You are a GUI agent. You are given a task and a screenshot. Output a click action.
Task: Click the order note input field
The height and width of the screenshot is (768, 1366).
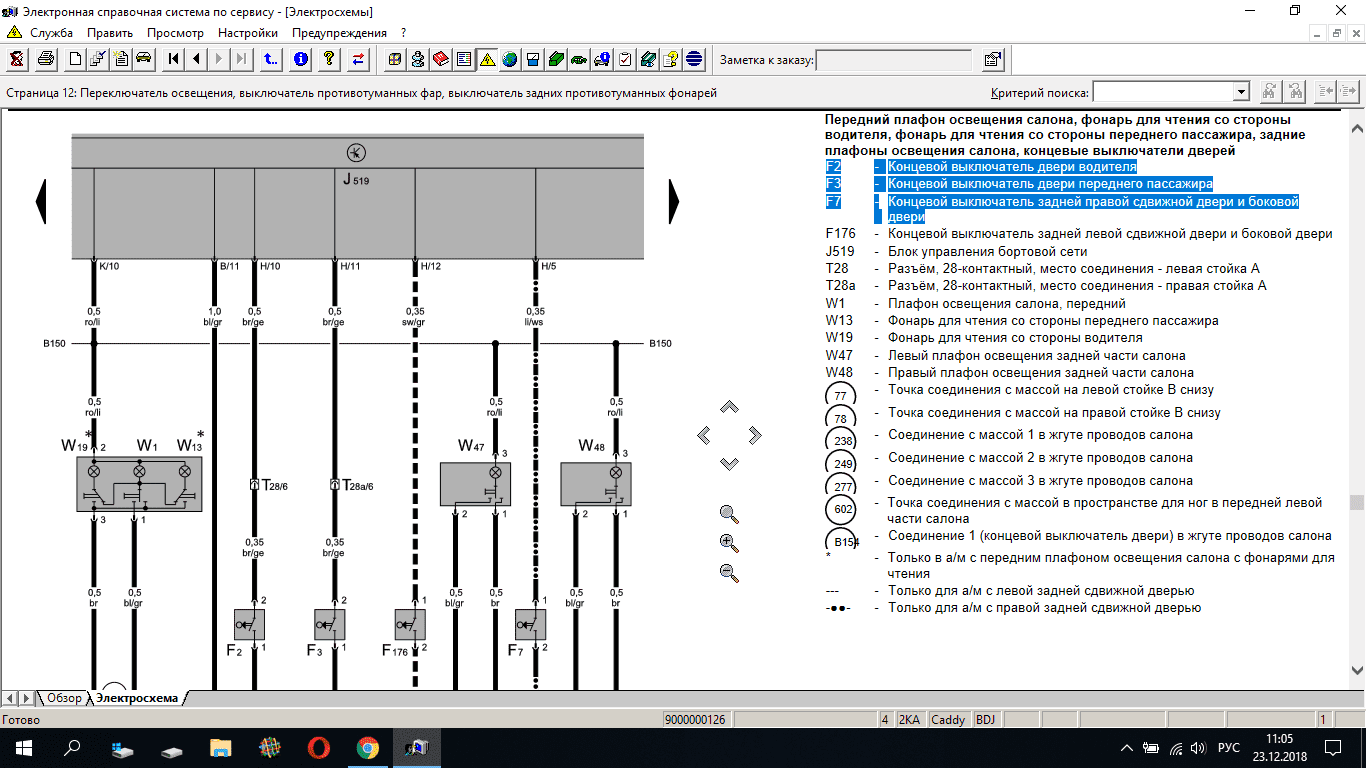click(x=893, y=60)
